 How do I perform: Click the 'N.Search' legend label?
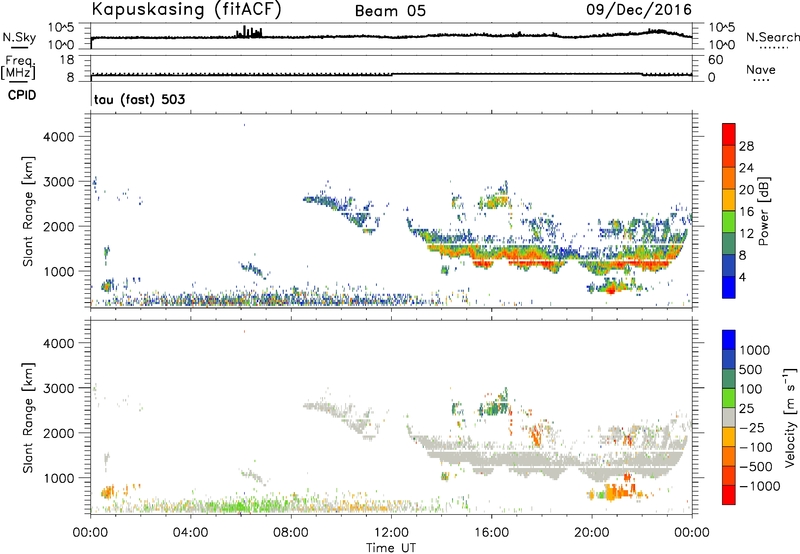773,37
